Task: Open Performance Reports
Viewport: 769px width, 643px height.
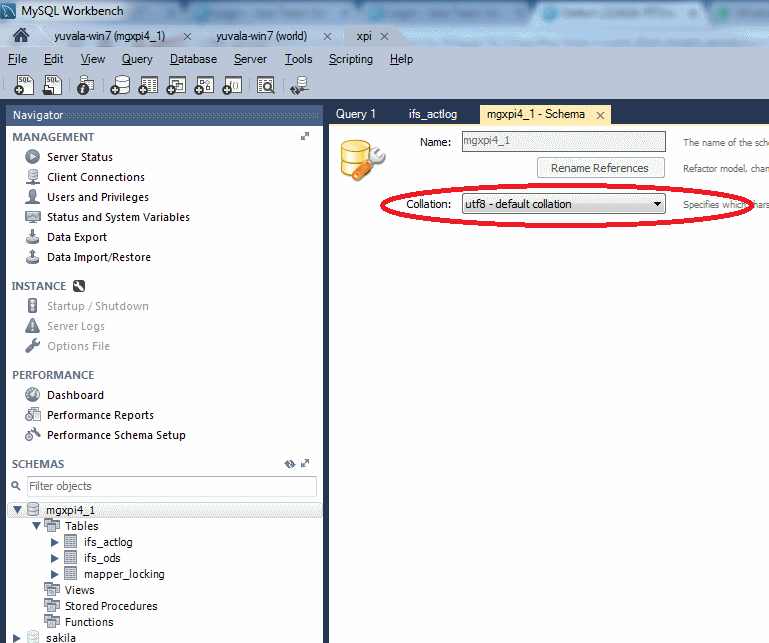Action: [100, 415]
